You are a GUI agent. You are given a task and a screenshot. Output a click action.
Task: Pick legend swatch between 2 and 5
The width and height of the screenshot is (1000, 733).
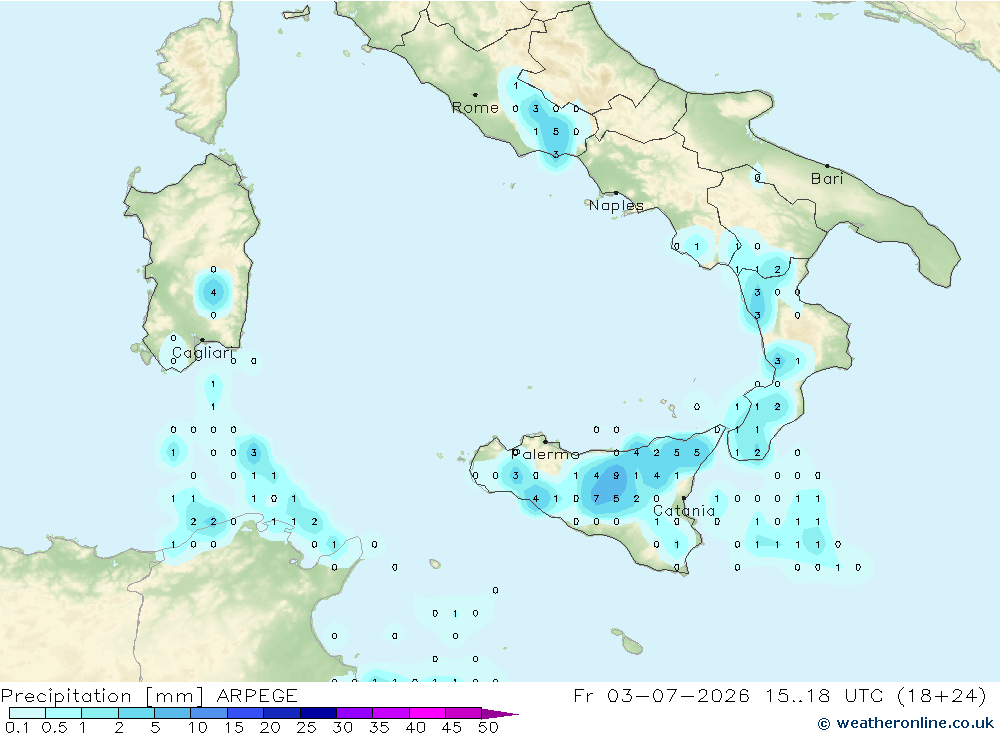coord(136,713)
